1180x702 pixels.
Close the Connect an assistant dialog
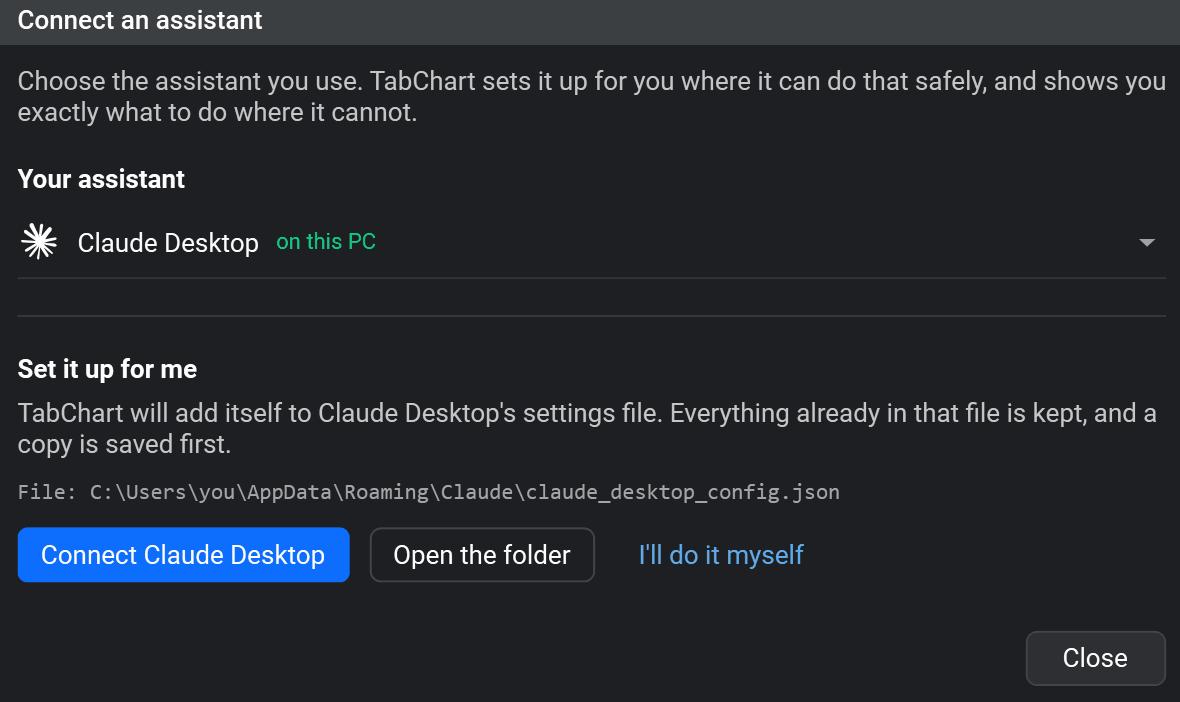point(1095,658)
